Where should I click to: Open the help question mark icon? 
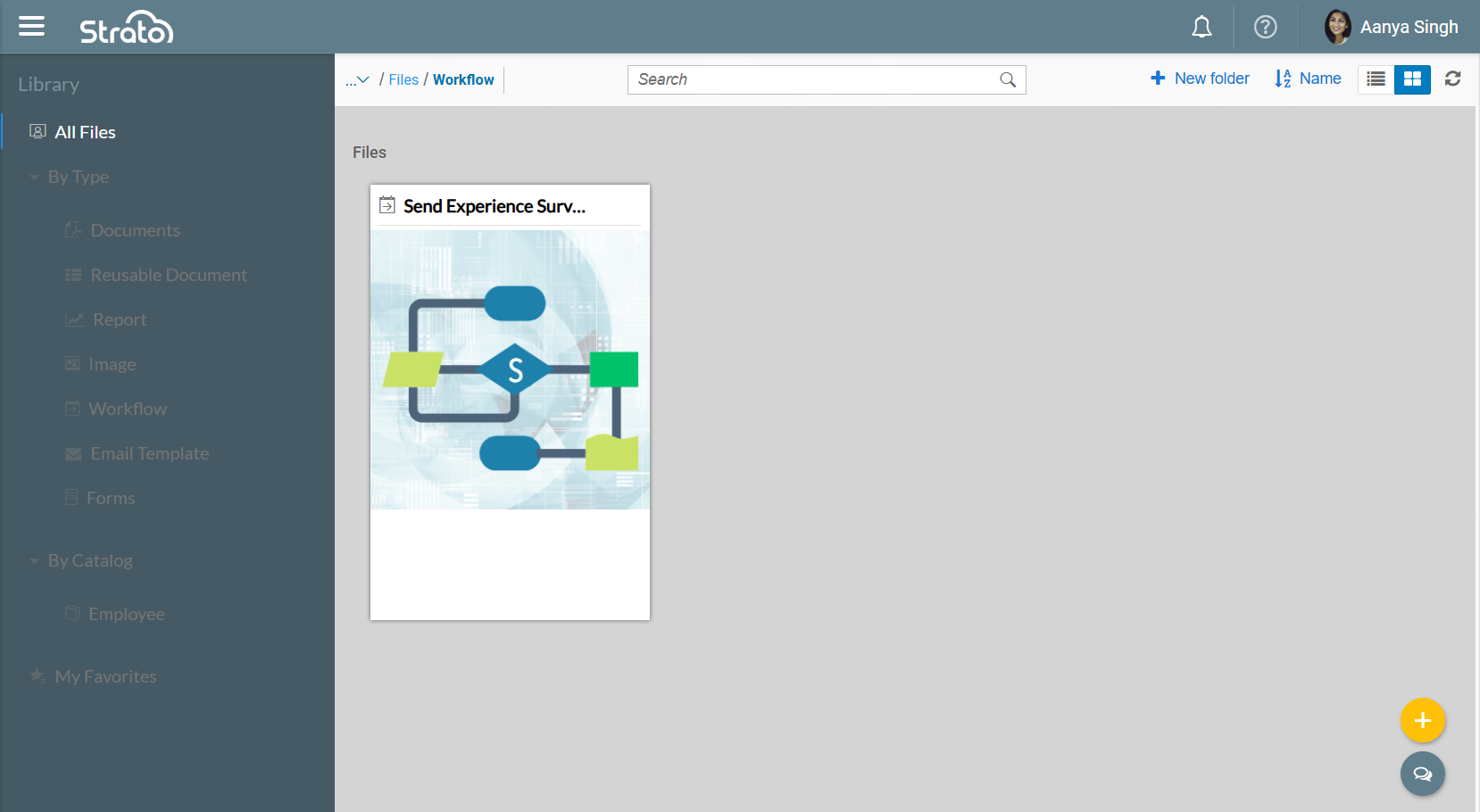[x=1265, y=27]
